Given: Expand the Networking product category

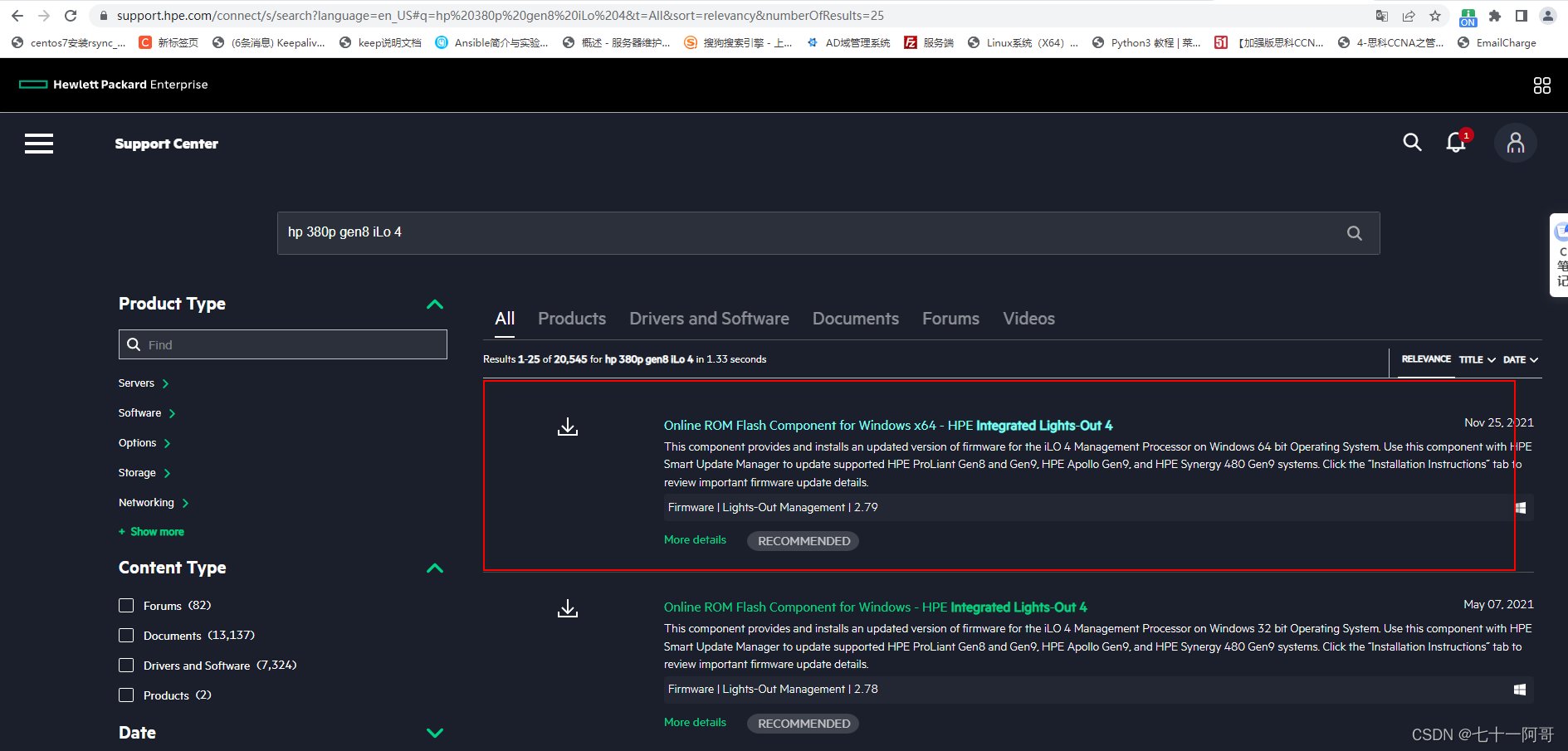Looking at the screenshot, I should [x=154, y=503].
